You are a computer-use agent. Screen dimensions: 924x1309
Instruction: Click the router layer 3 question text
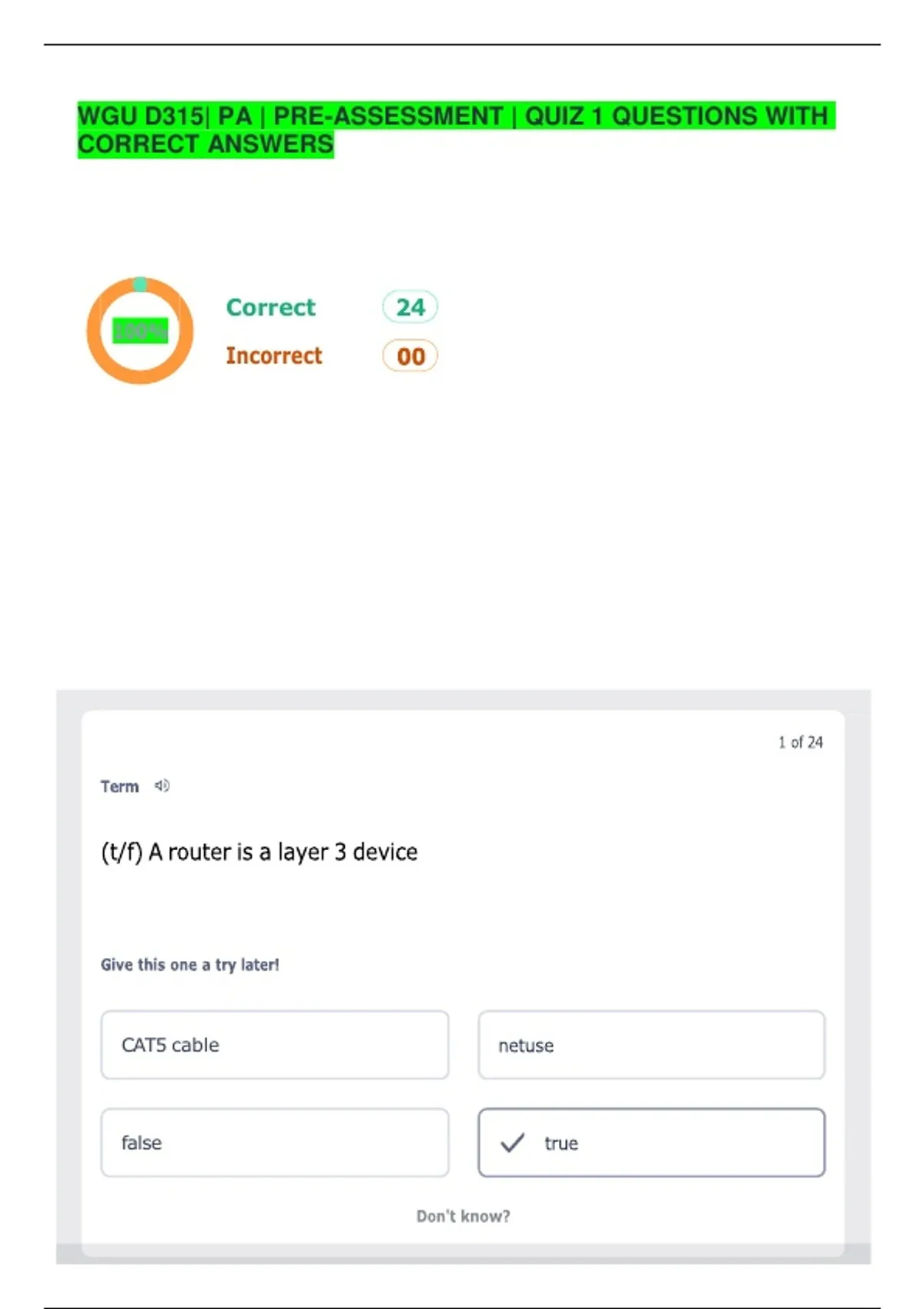259,852
